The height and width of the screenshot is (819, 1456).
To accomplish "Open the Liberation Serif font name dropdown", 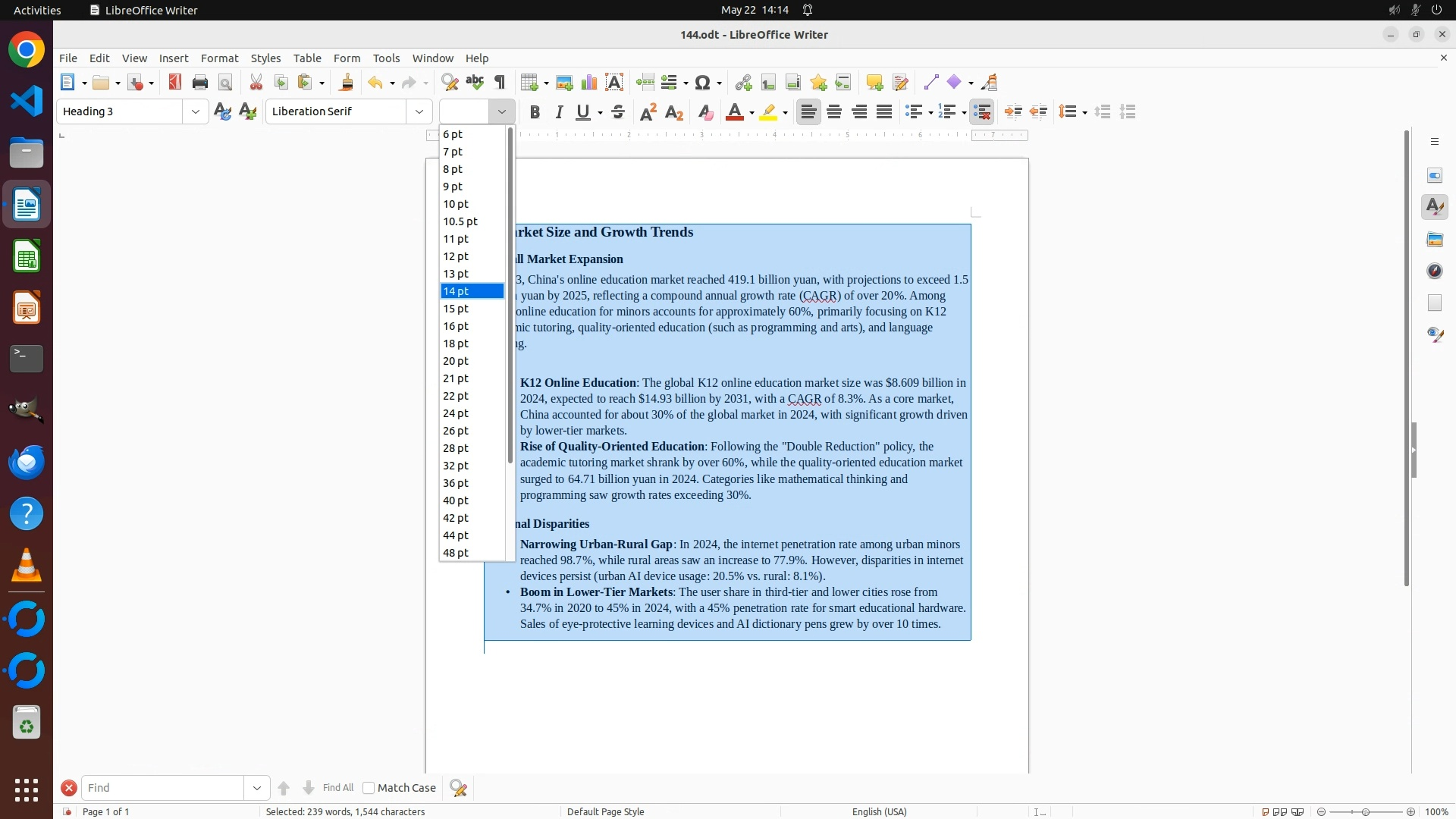I will [419, 111].
